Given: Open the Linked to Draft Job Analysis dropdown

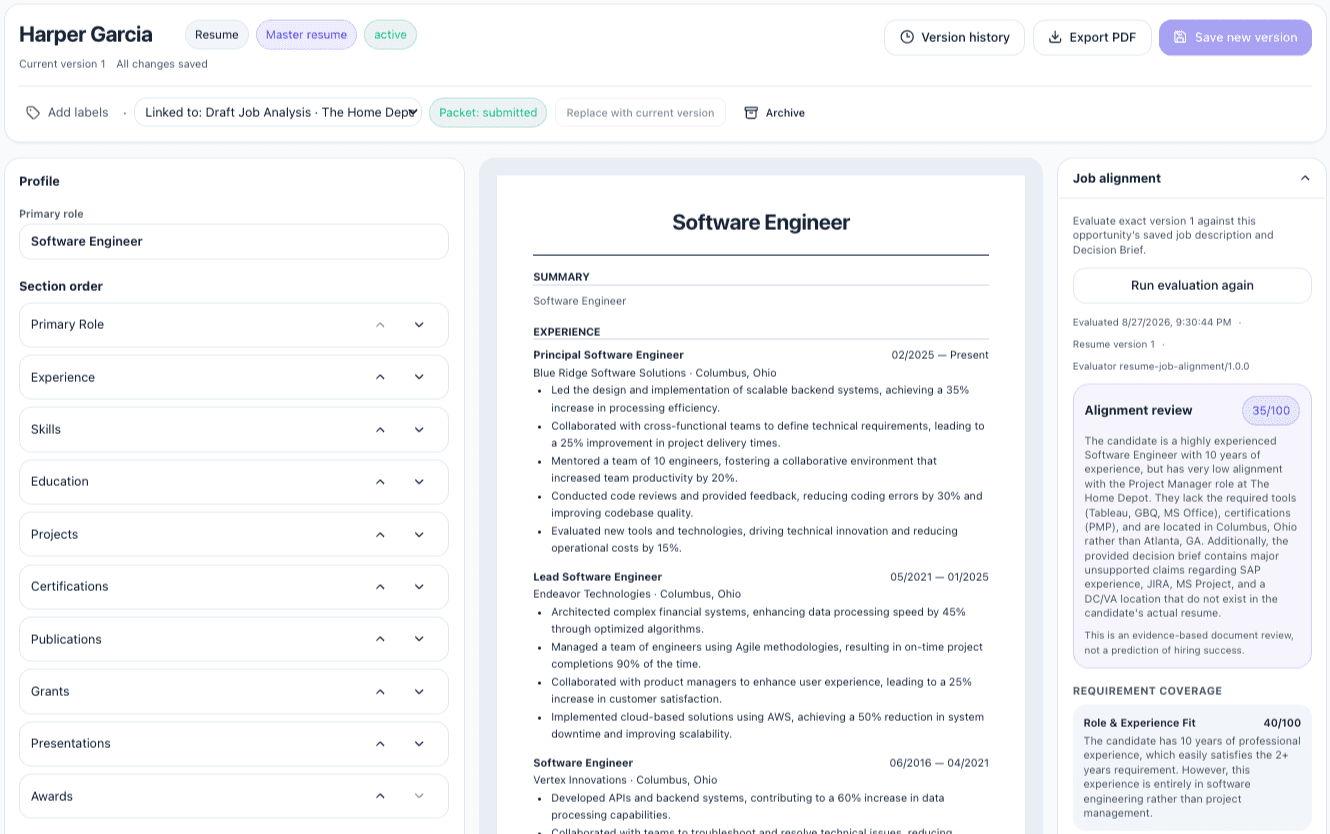Looking at the screenshot, I should (x=278, y=112).
